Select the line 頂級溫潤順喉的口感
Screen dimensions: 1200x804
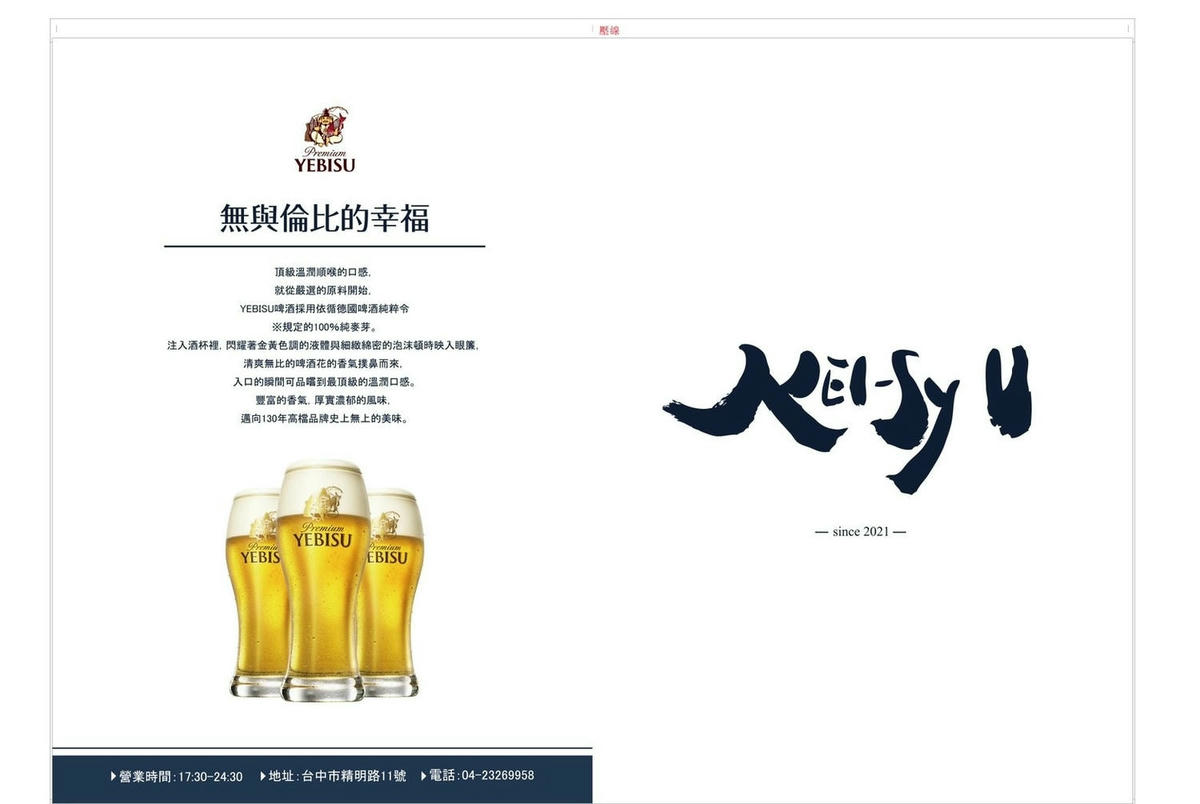click(324, 272)
